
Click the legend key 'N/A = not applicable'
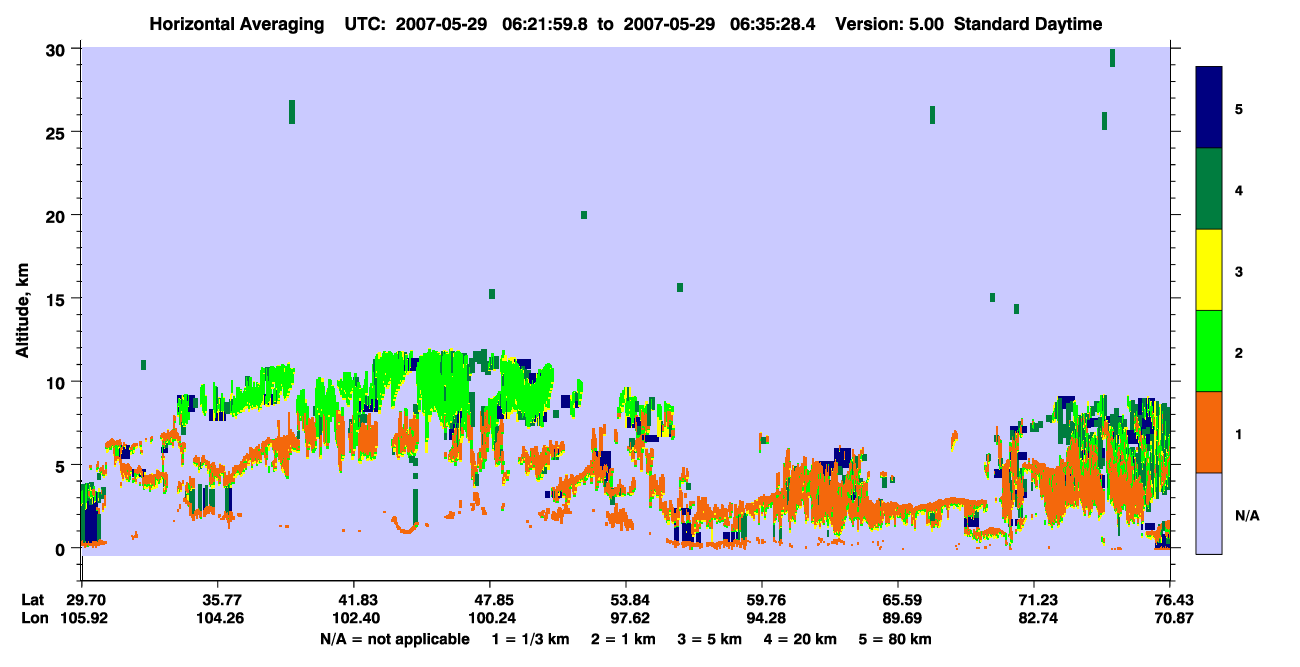click(x=394, y=639)
